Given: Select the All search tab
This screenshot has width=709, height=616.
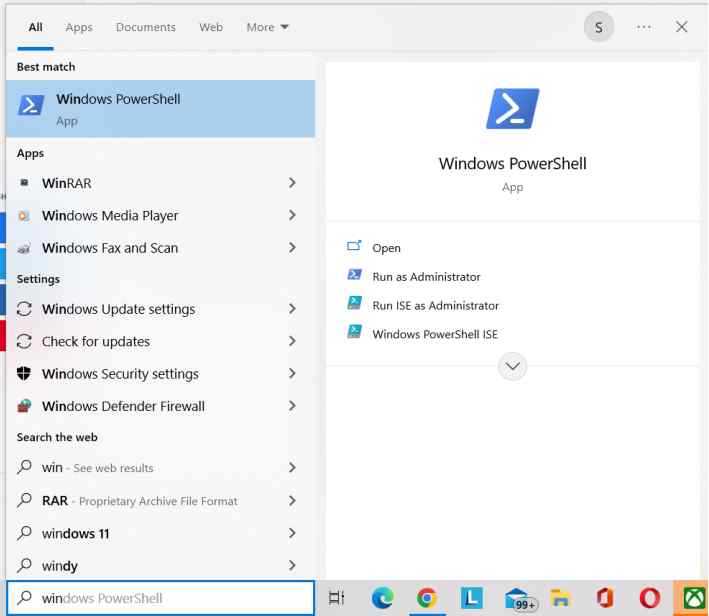Looking at the screenshot, I should pyautogui.click(x=35, y=28).
